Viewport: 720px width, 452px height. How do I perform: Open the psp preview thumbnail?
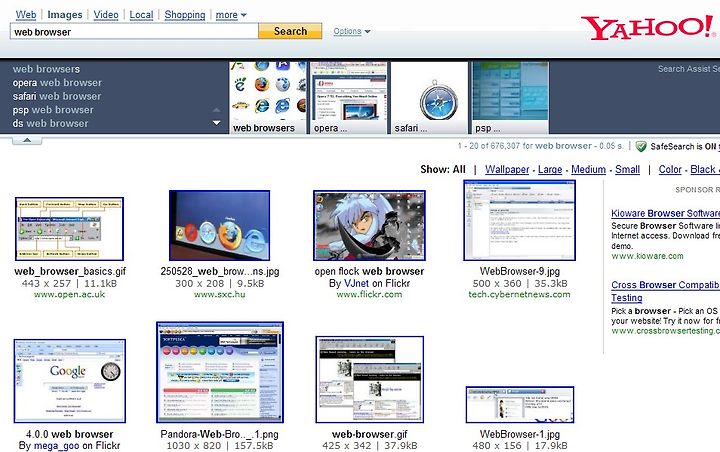510,98
